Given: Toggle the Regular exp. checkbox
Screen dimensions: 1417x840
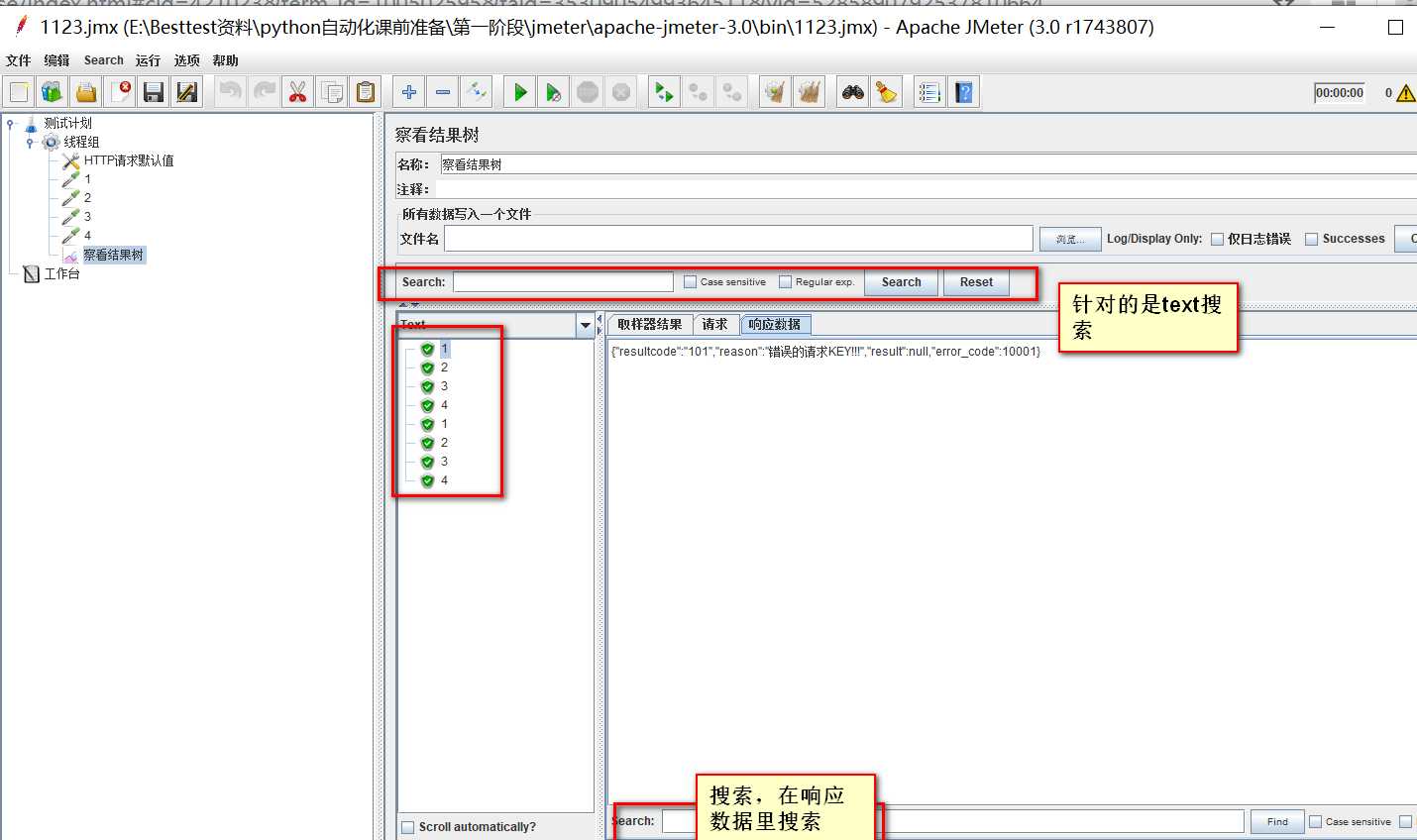Looking at the screenshot, I should [785, 282].
